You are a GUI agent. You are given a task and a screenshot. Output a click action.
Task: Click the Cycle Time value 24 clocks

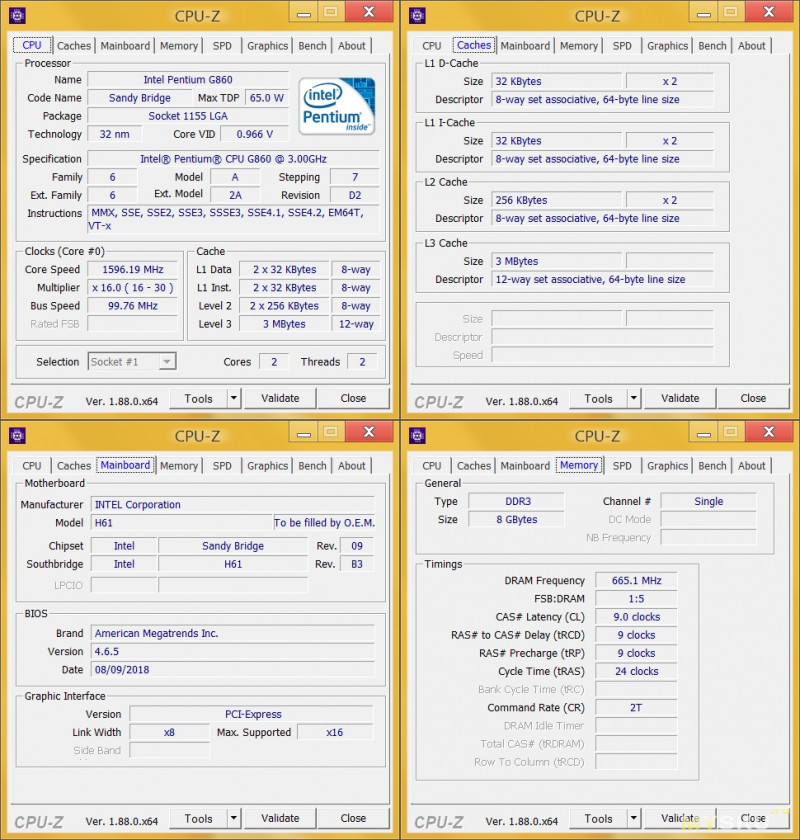click(637, 671)
